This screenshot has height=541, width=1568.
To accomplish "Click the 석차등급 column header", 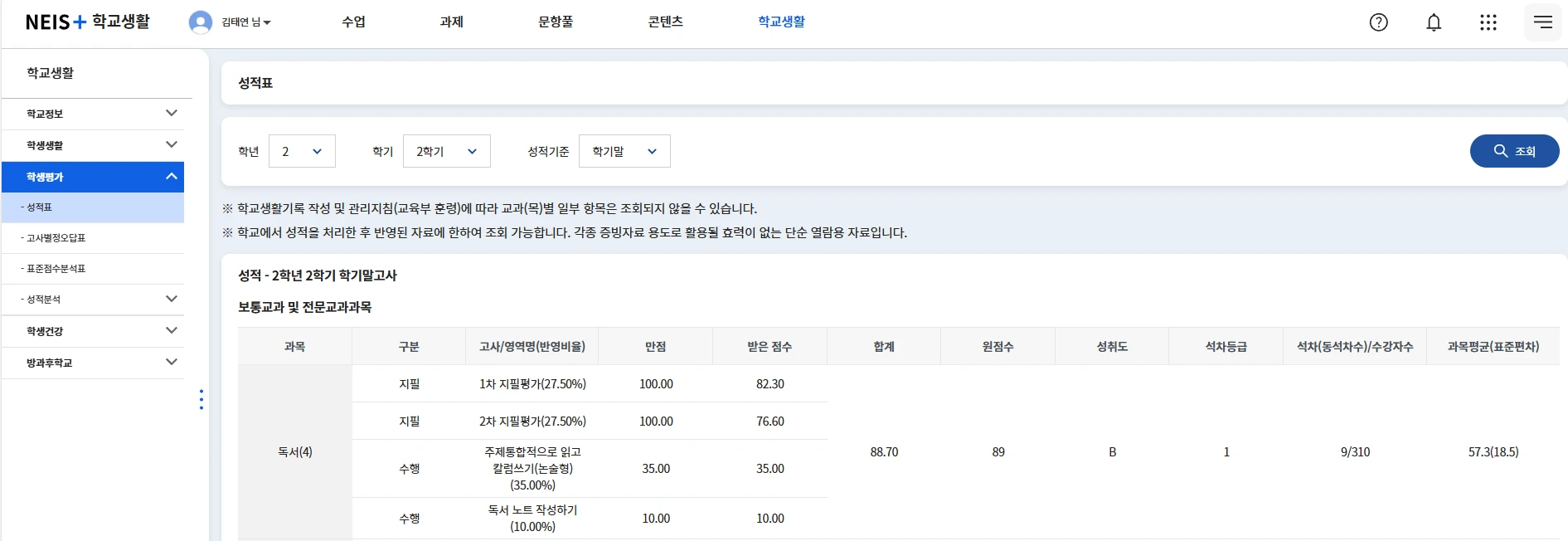I will point(1226,347).
